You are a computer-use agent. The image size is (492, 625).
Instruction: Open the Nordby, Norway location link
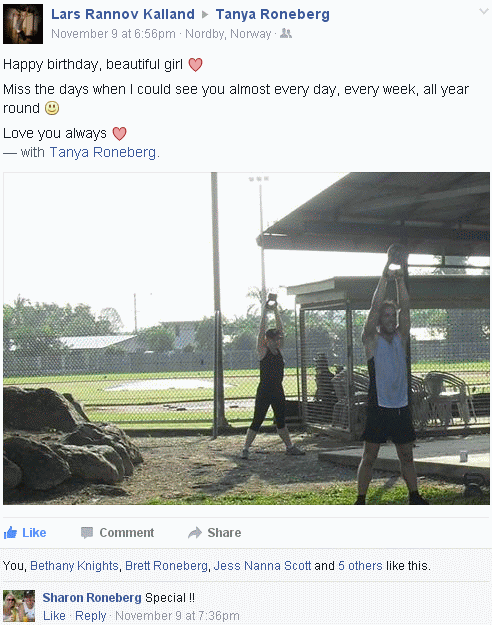[228, 34]
